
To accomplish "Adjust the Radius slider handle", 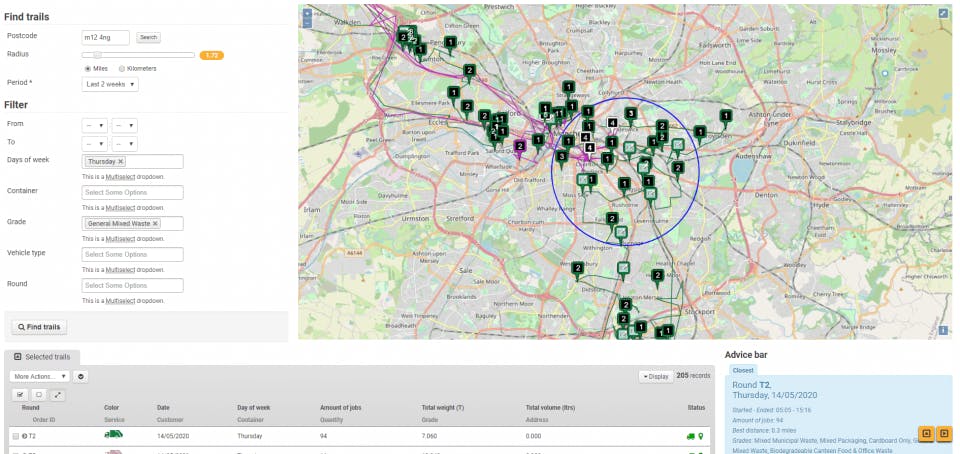I will coord(97,55).
